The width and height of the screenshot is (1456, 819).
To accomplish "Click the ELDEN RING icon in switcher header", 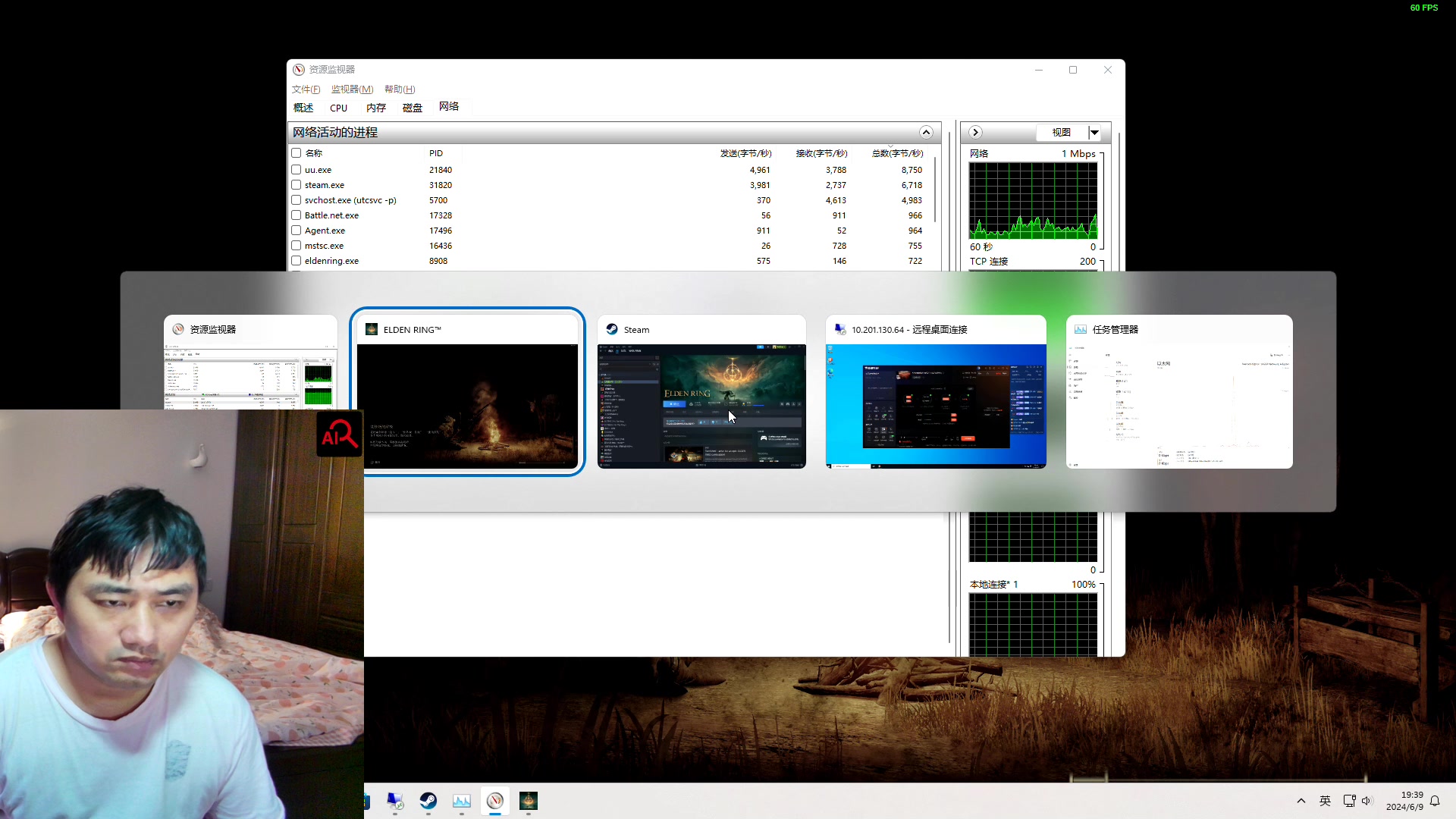I will coord(372,329).
